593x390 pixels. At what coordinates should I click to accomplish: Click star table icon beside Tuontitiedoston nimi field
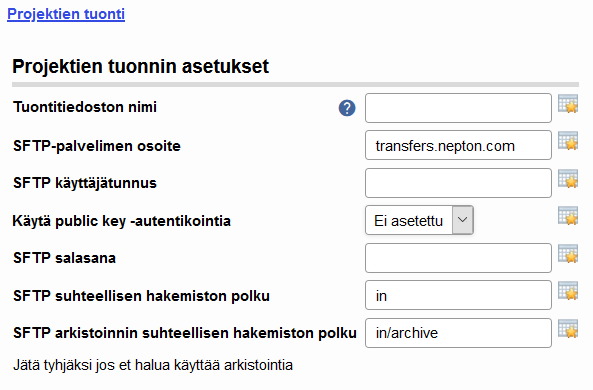click(568, 104)
